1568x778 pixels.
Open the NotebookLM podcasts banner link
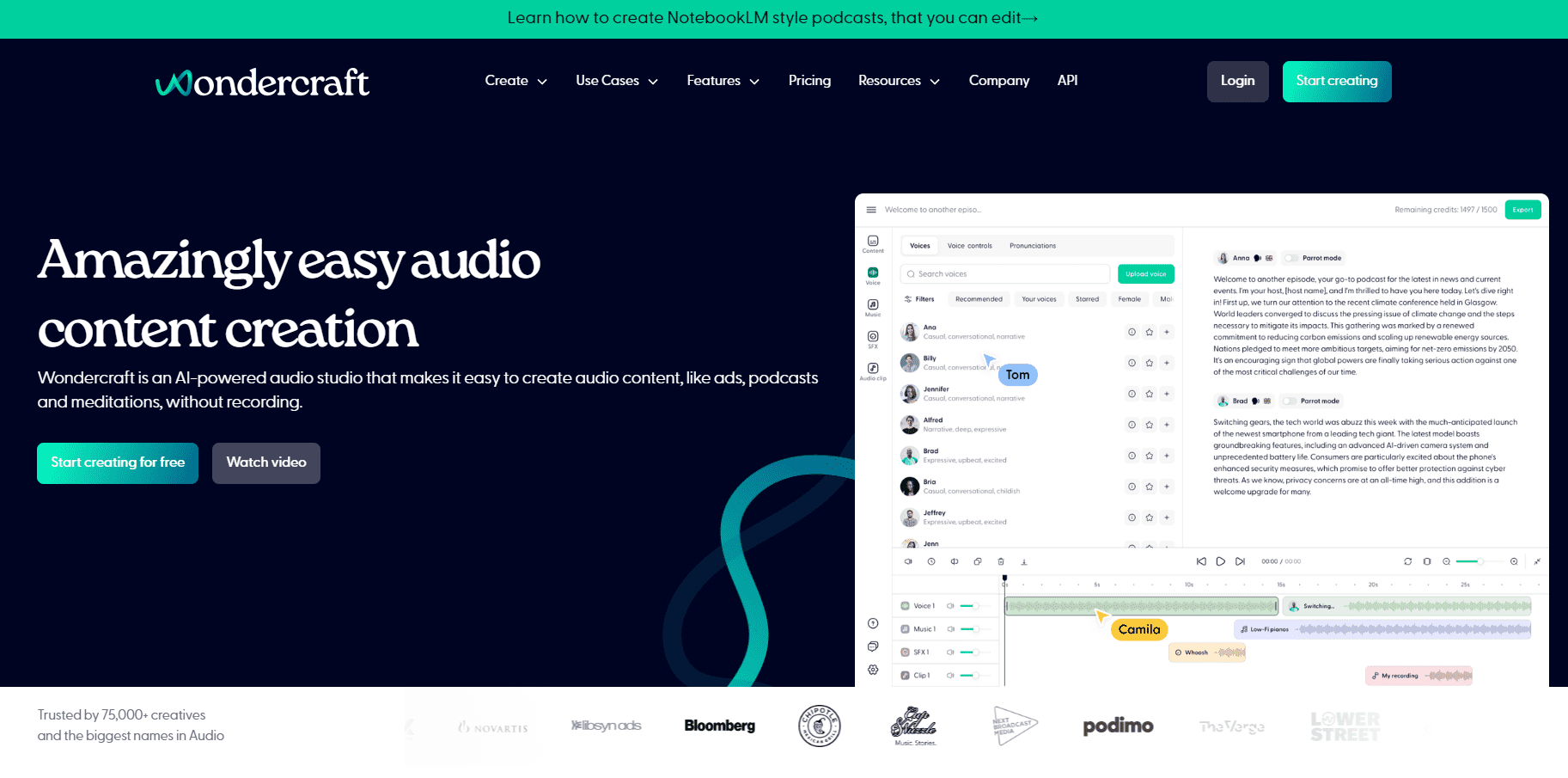coord(772,18)
